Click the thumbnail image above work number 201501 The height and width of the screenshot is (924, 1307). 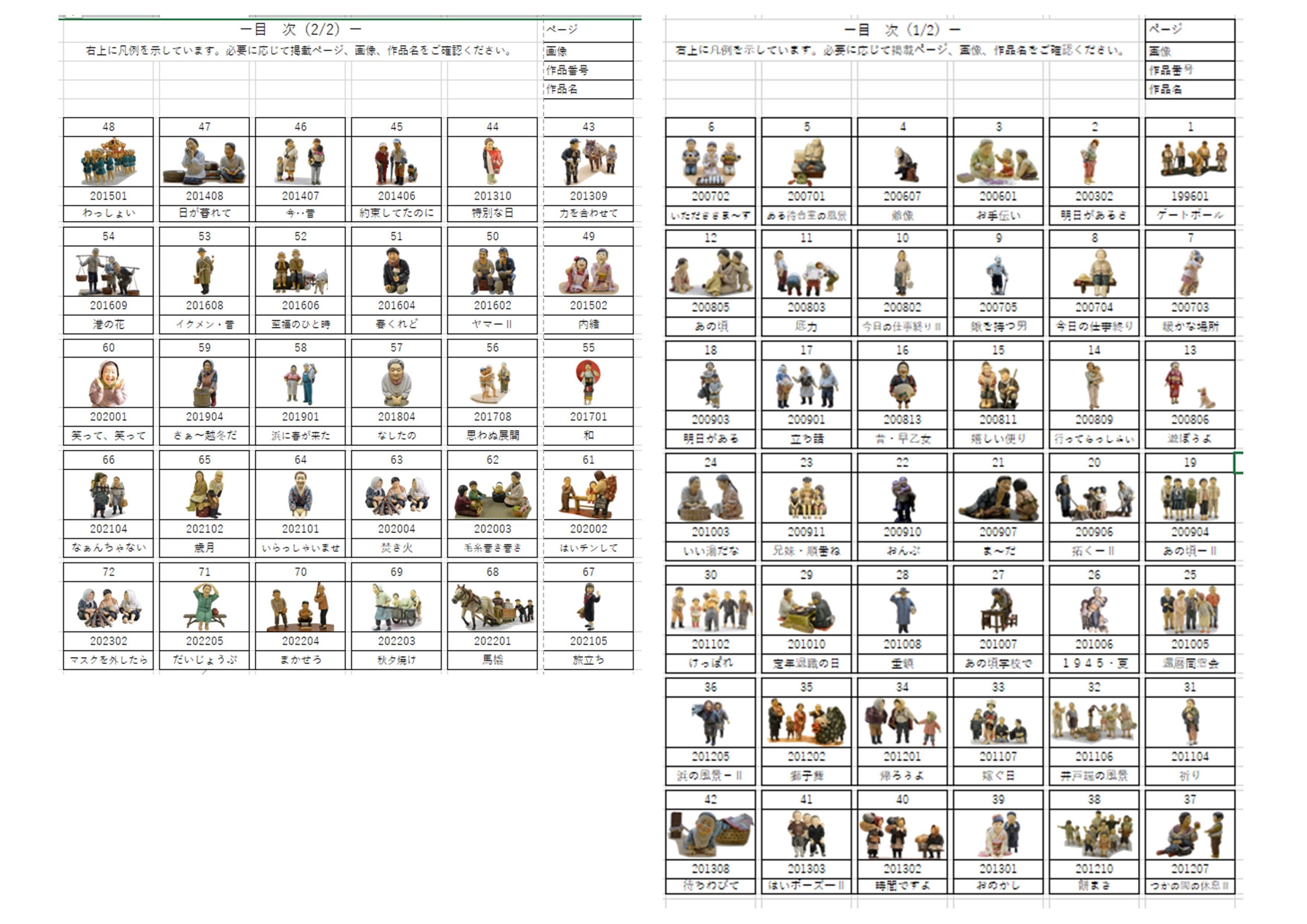tap(108, 162)
